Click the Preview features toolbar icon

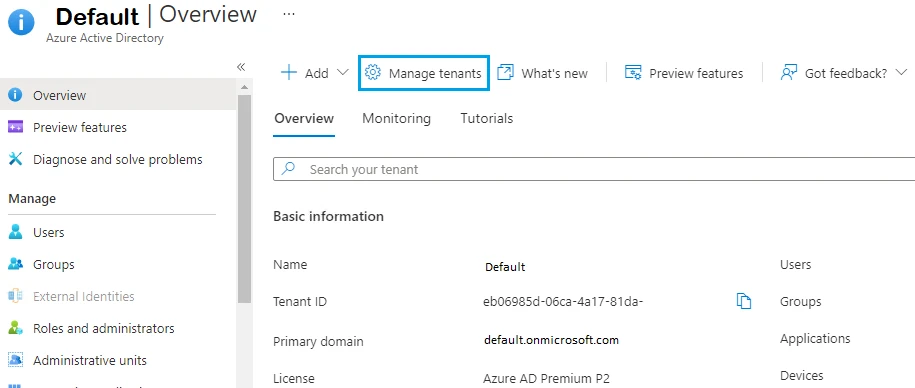click(x=633, y=72)
